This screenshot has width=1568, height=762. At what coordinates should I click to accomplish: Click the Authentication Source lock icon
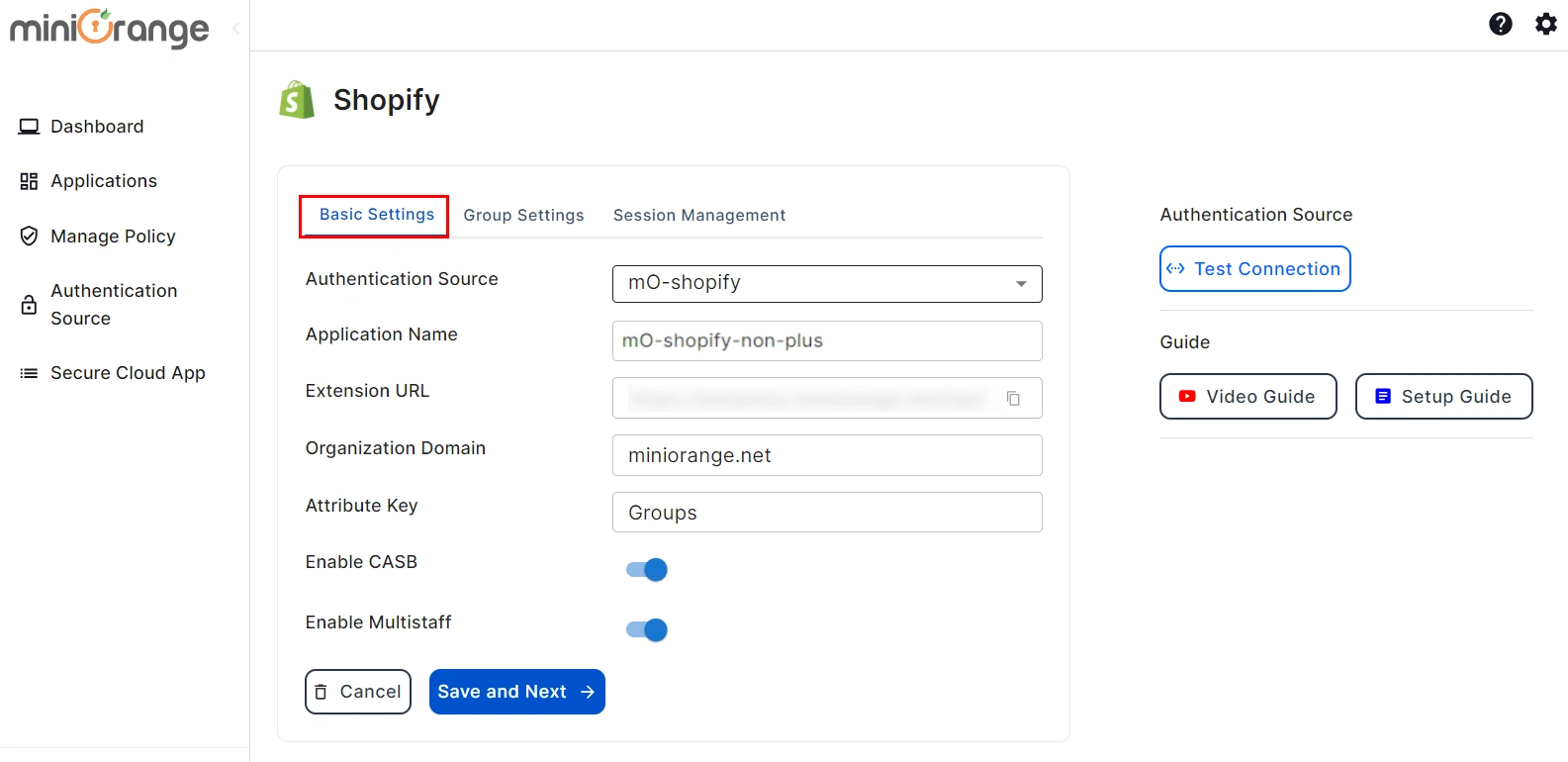[x=30, y=305]
